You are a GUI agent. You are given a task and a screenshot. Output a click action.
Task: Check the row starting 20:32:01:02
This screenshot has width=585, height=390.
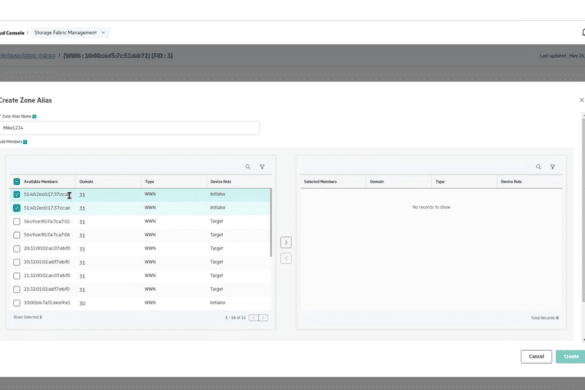click(16, 262)
